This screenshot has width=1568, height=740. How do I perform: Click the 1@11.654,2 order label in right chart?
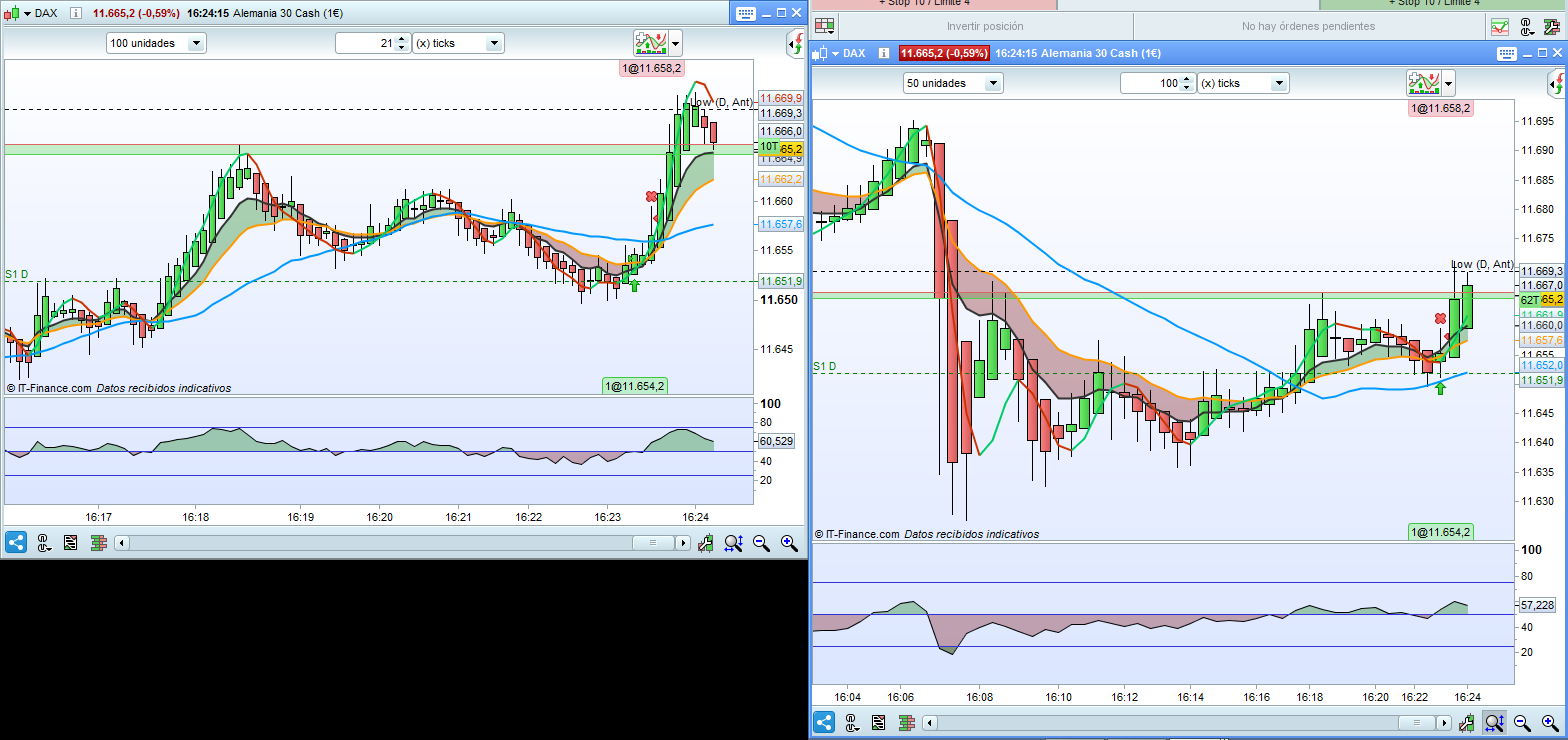click(x=1440, y=532)
